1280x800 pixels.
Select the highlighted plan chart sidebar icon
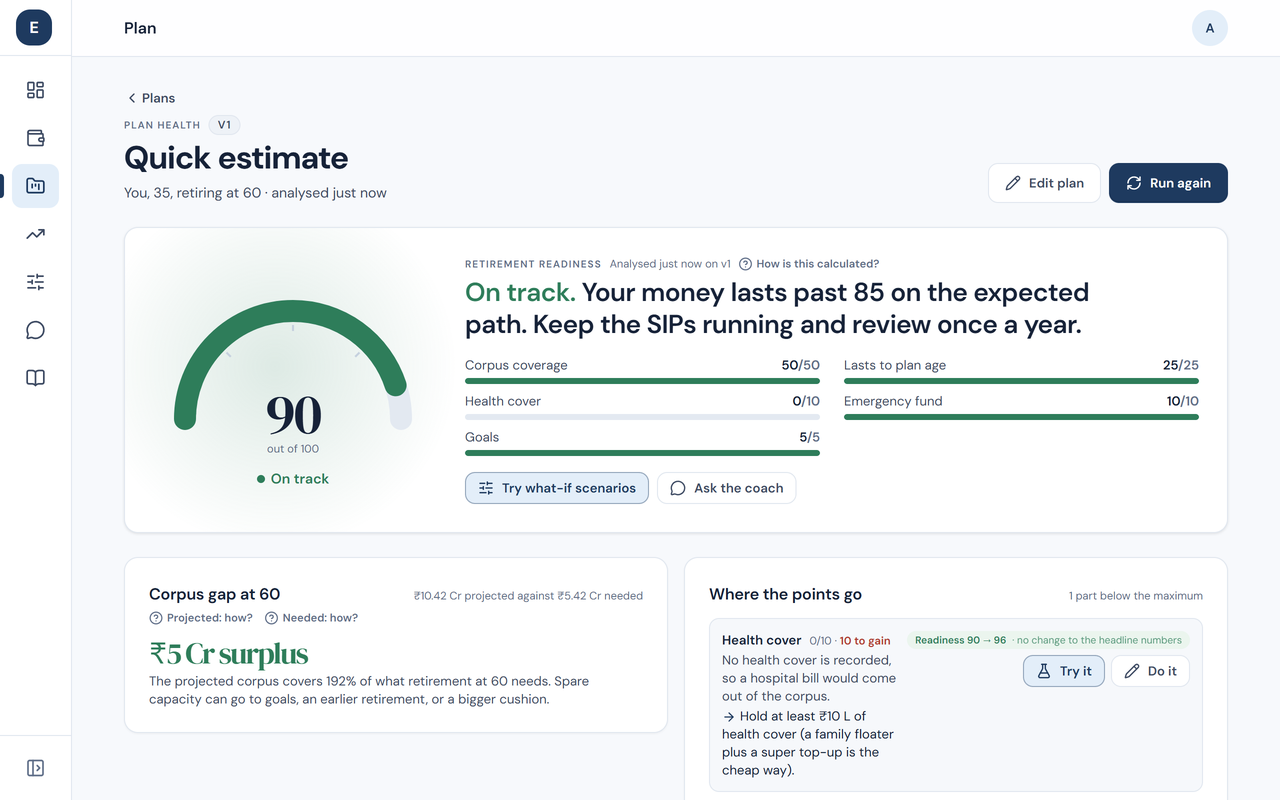coord(35,186)
